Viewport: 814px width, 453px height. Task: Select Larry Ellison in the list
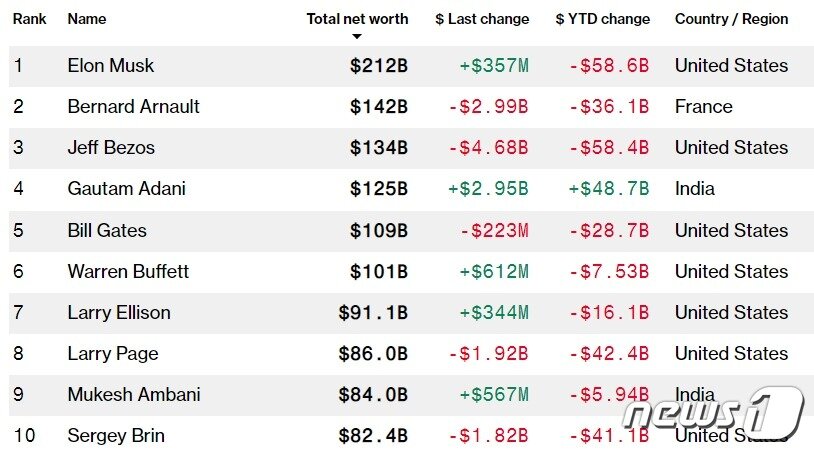[x=119, y=312]
